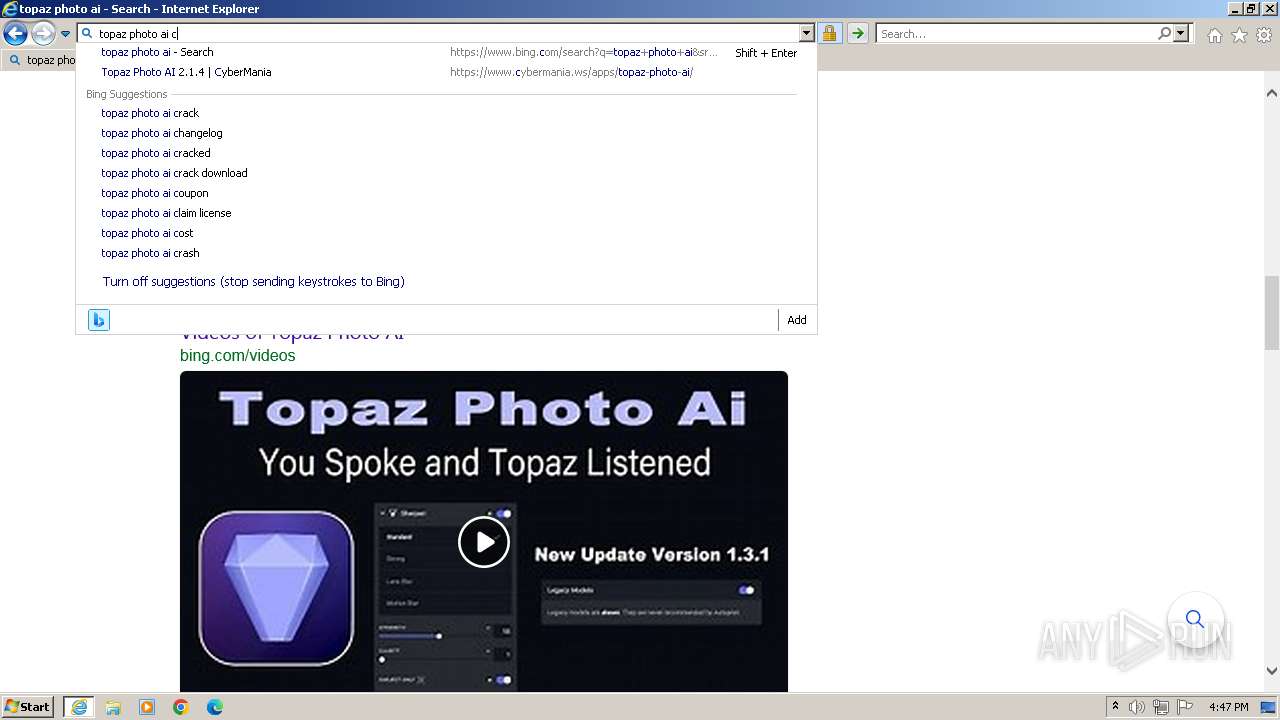Screen dimensions: 1280x720
Task: Open the Topaz Photo AI video thumbnail
Action: (x=484, y=531)
